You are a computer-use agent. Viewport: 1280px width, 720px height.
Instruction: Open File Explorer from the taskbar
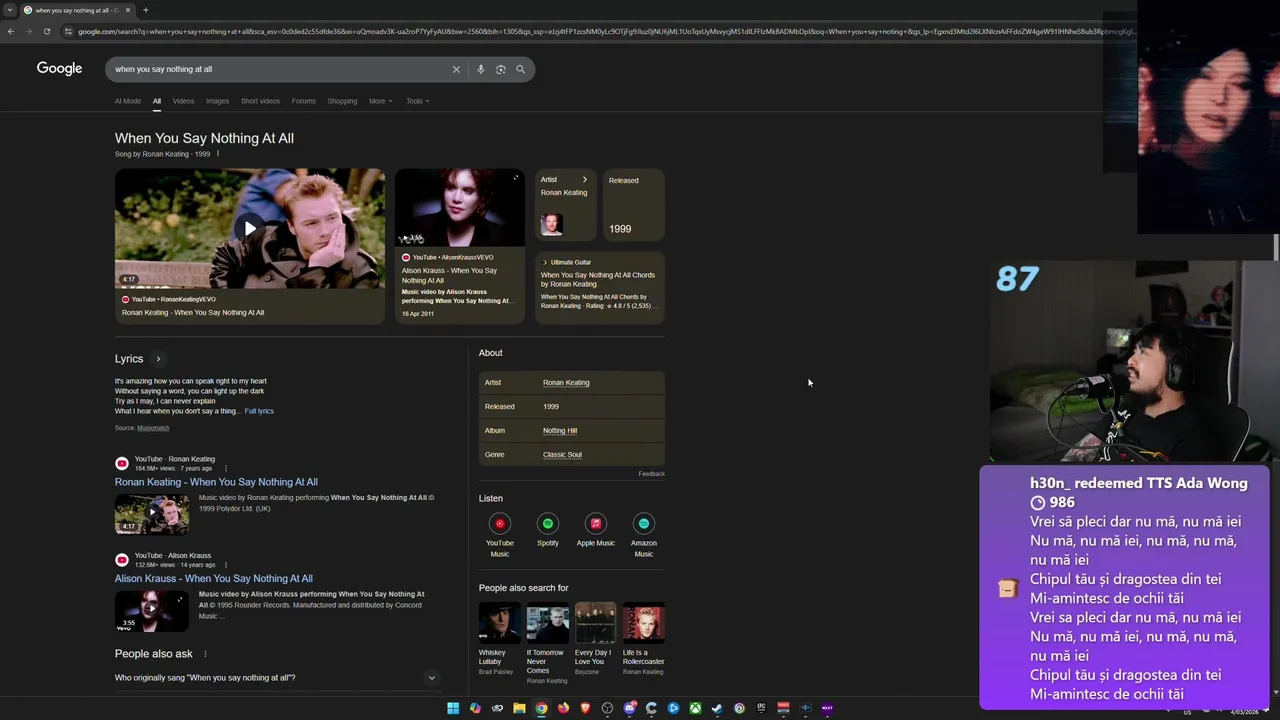point(519,708)
